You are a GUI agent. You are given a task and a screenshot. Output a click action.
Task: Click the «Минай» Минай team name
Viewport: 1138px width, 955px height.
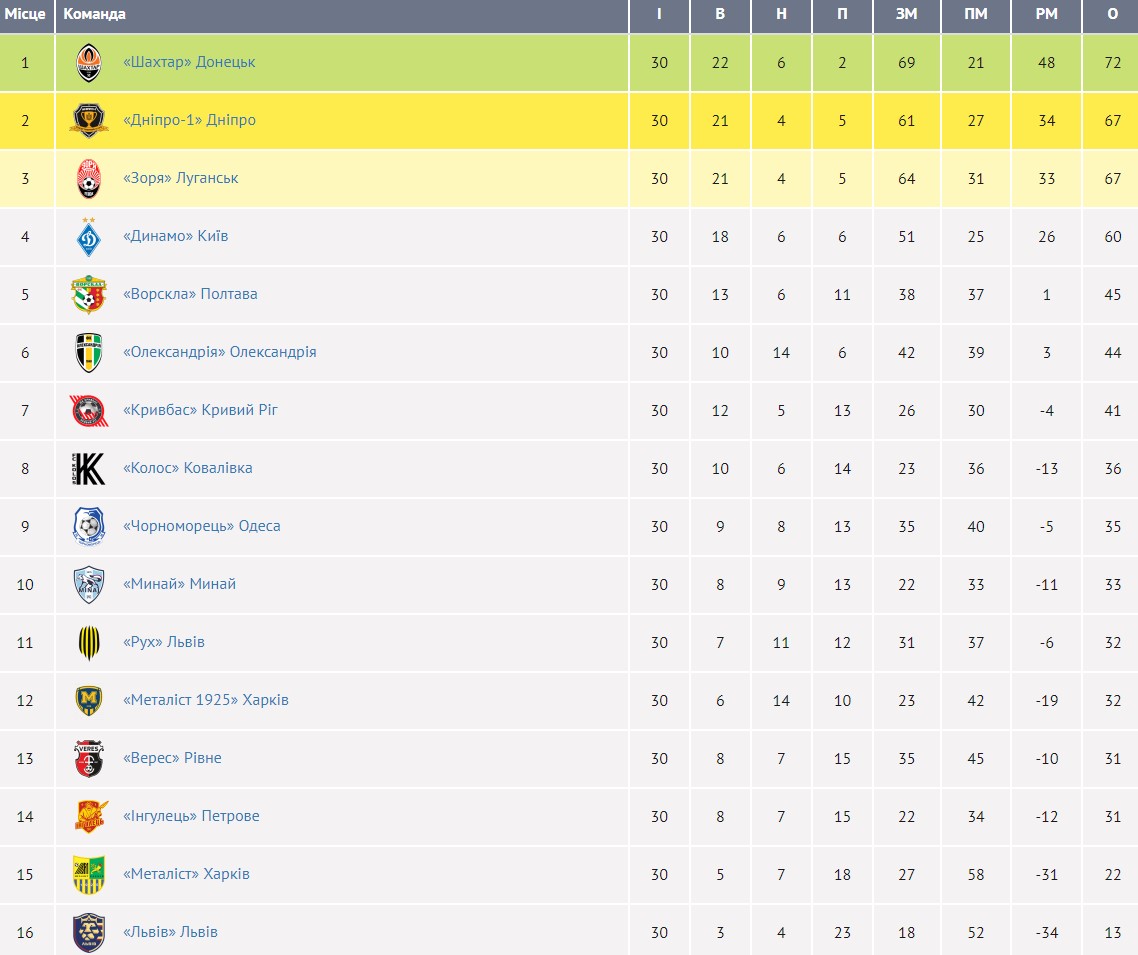179,584
